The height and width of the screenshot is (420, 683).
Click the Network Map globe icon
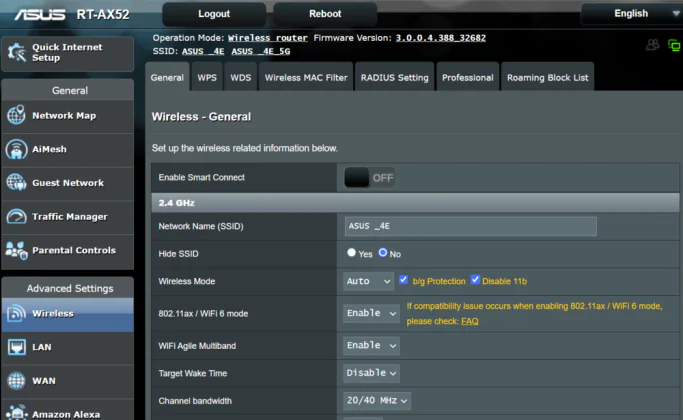tap(16, 115)
